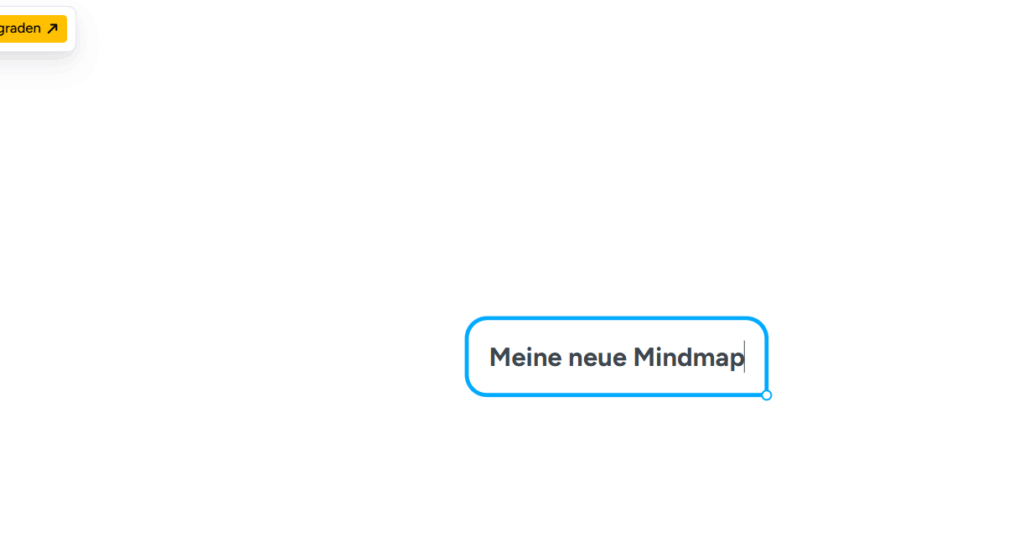This screenshot has height=541, width=1024.
Task: Click empty canvas below the root node
Action: [616, 470]
